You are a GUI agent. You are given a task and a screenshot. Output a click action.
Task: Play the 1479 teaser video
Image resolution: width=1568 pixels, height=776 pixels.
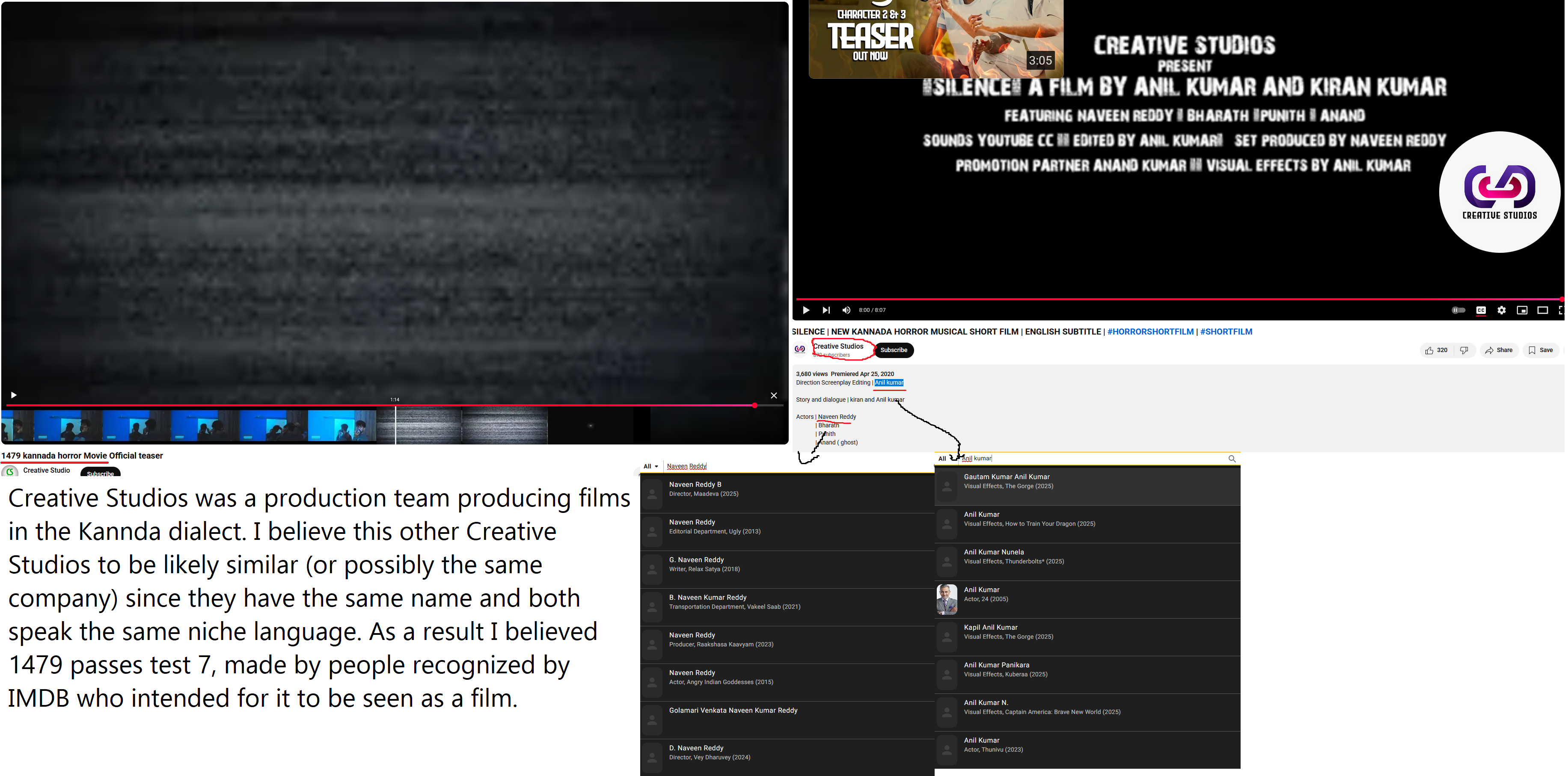point(13,395)
